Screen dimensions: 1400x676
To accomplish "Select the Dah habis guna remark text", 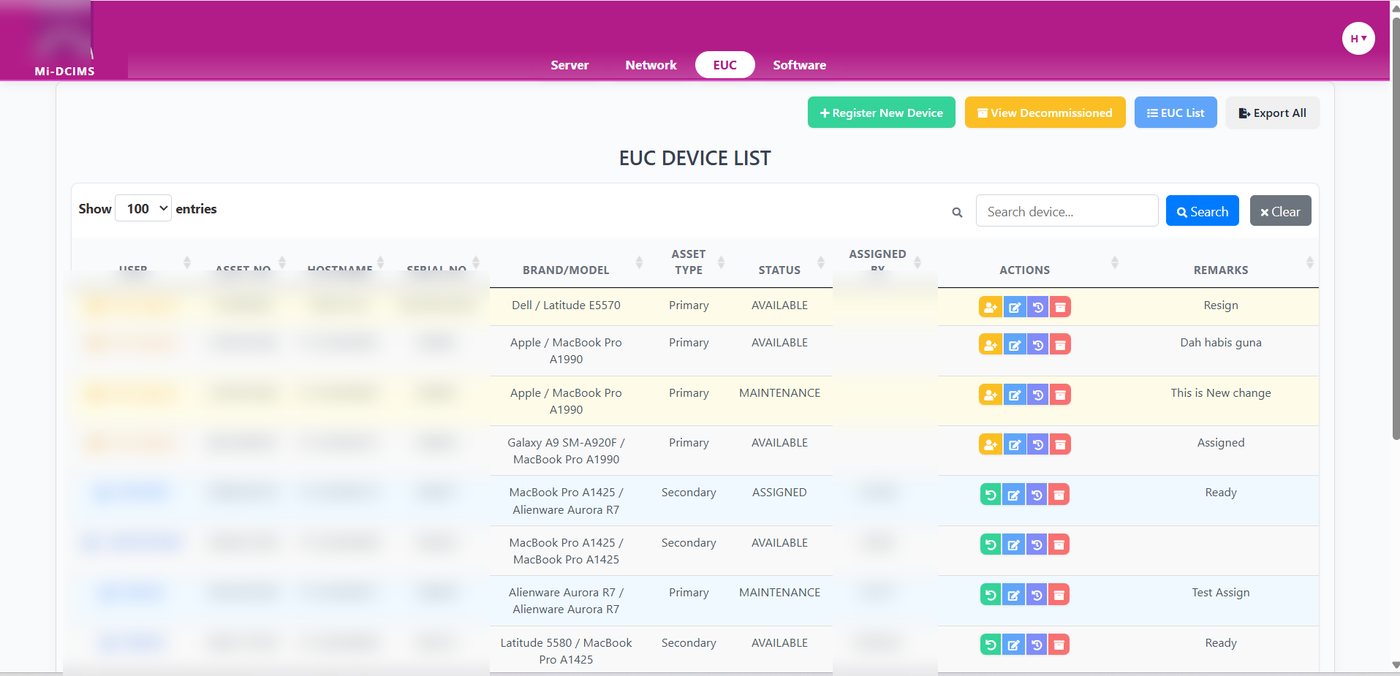I will pos(1220,342).
